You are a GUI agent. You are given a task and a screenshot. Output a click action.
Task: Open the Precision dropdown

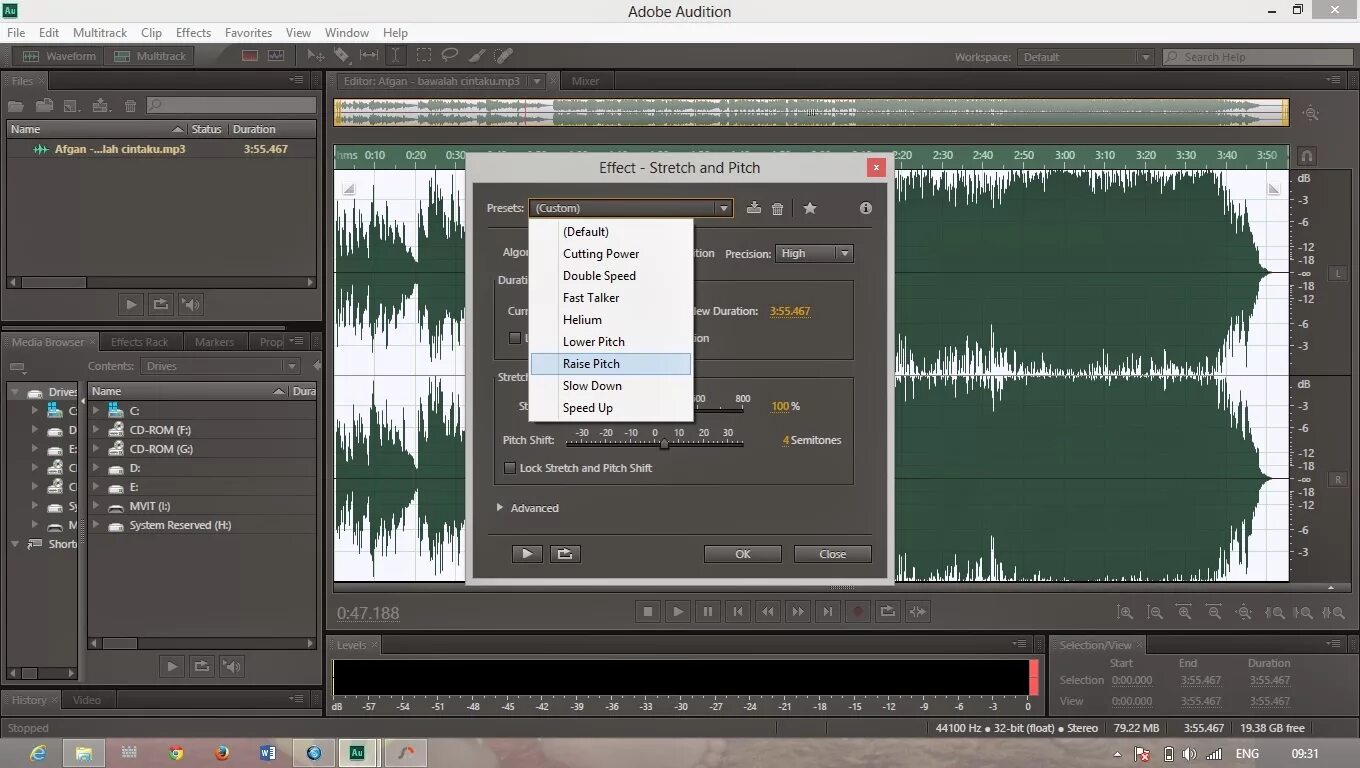click(815, 254)
